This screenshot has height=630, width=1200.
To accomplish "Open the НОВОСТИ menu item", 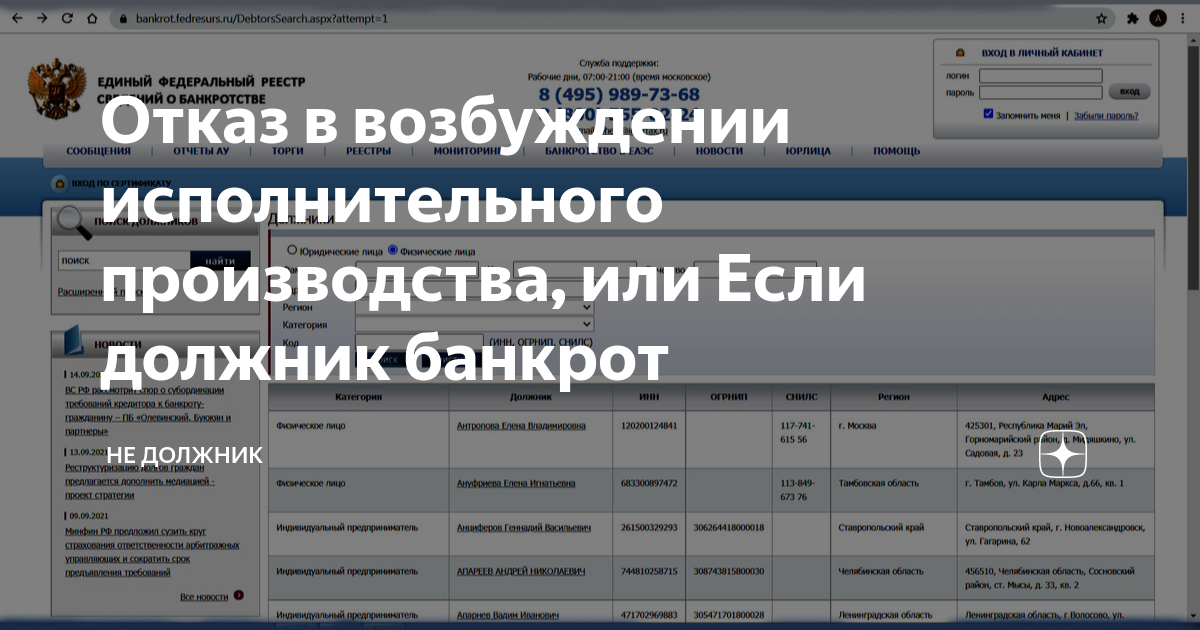I will (719, 151).
